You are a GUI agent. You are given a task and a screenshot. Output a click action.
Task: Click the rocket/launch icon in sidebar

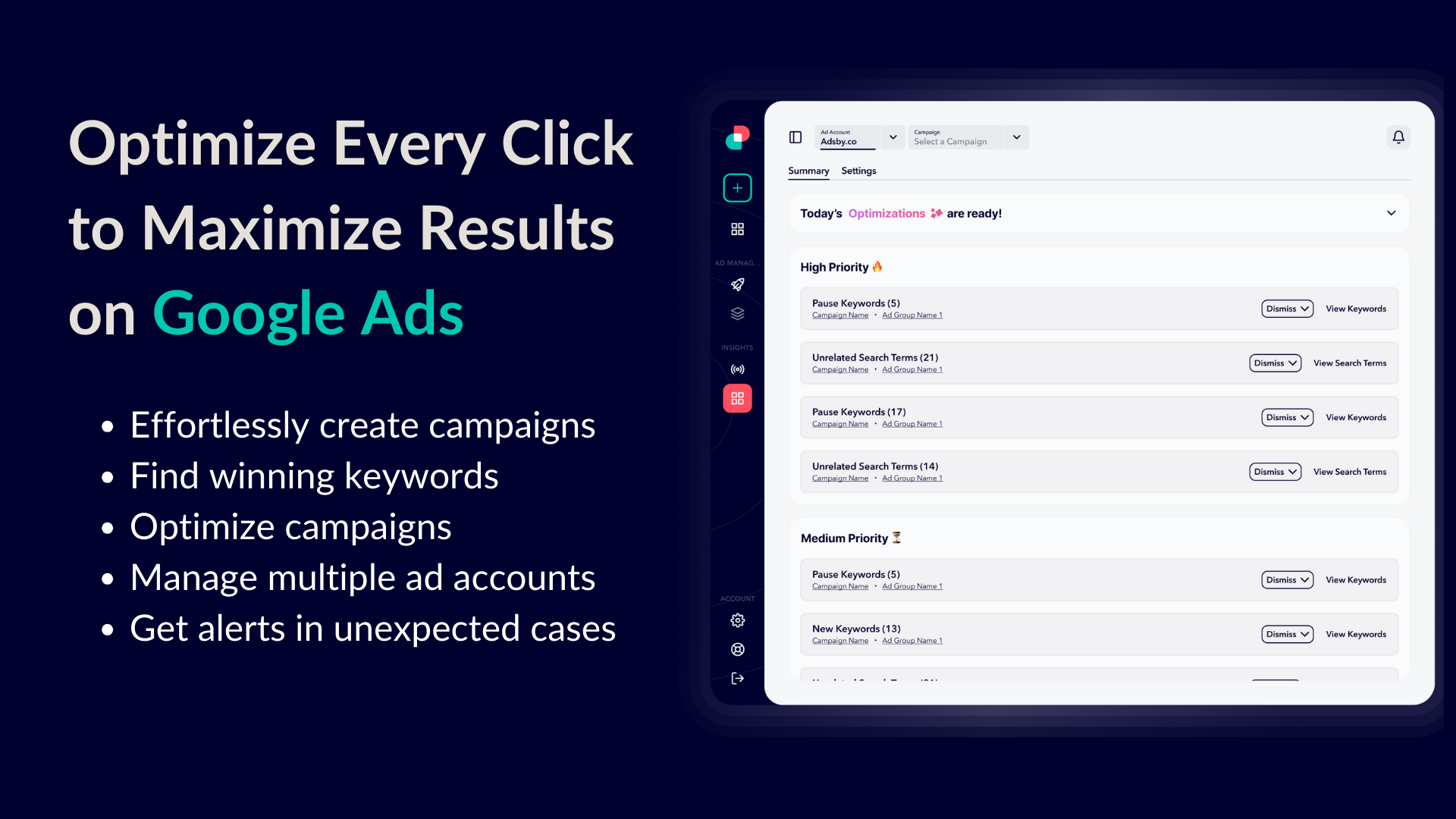[737, 284]
